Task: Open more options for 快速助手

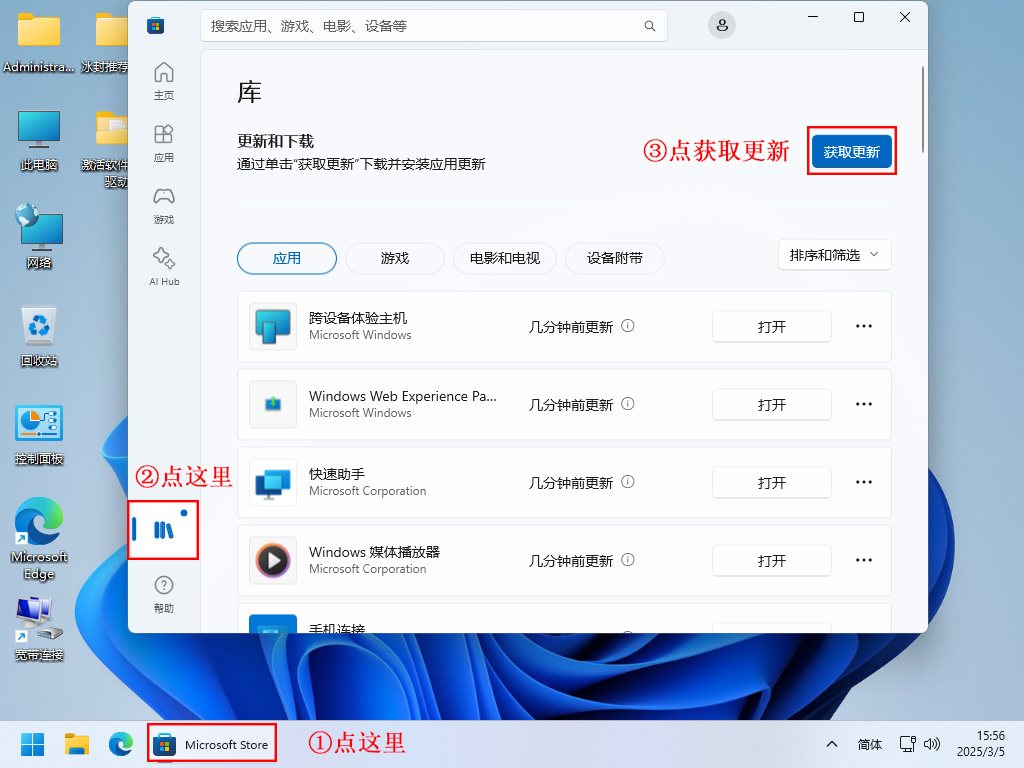Action: (864, 482)
